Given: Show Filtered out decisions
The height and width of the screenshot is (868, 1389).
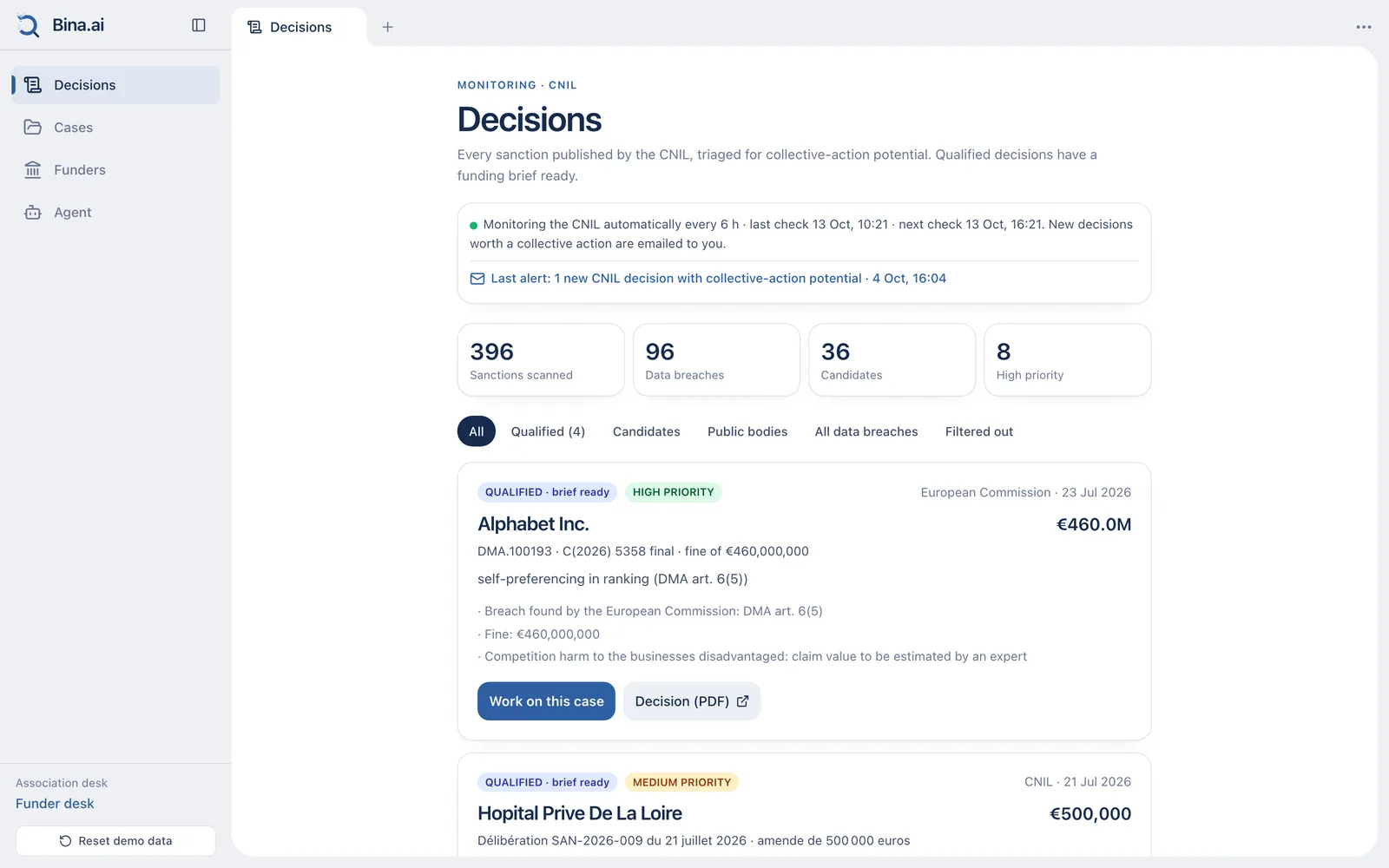Looking at the screenshot, I should [979, 431].
